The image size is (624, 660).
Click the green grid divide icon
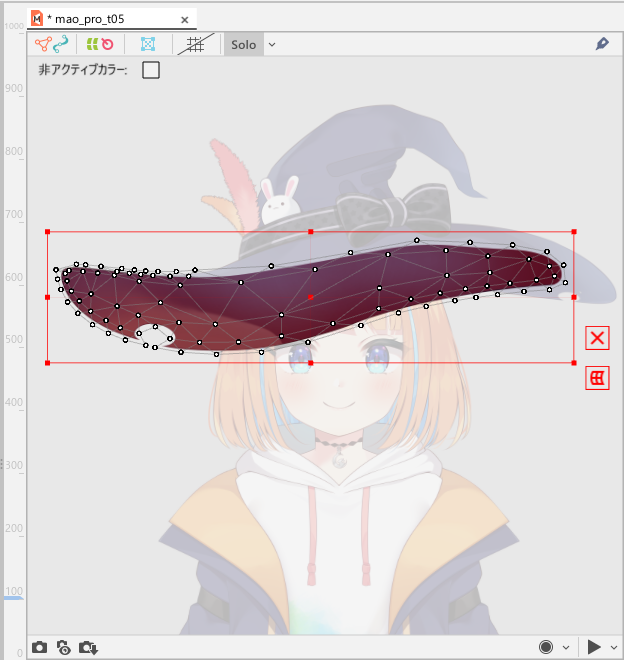(91, 44)
